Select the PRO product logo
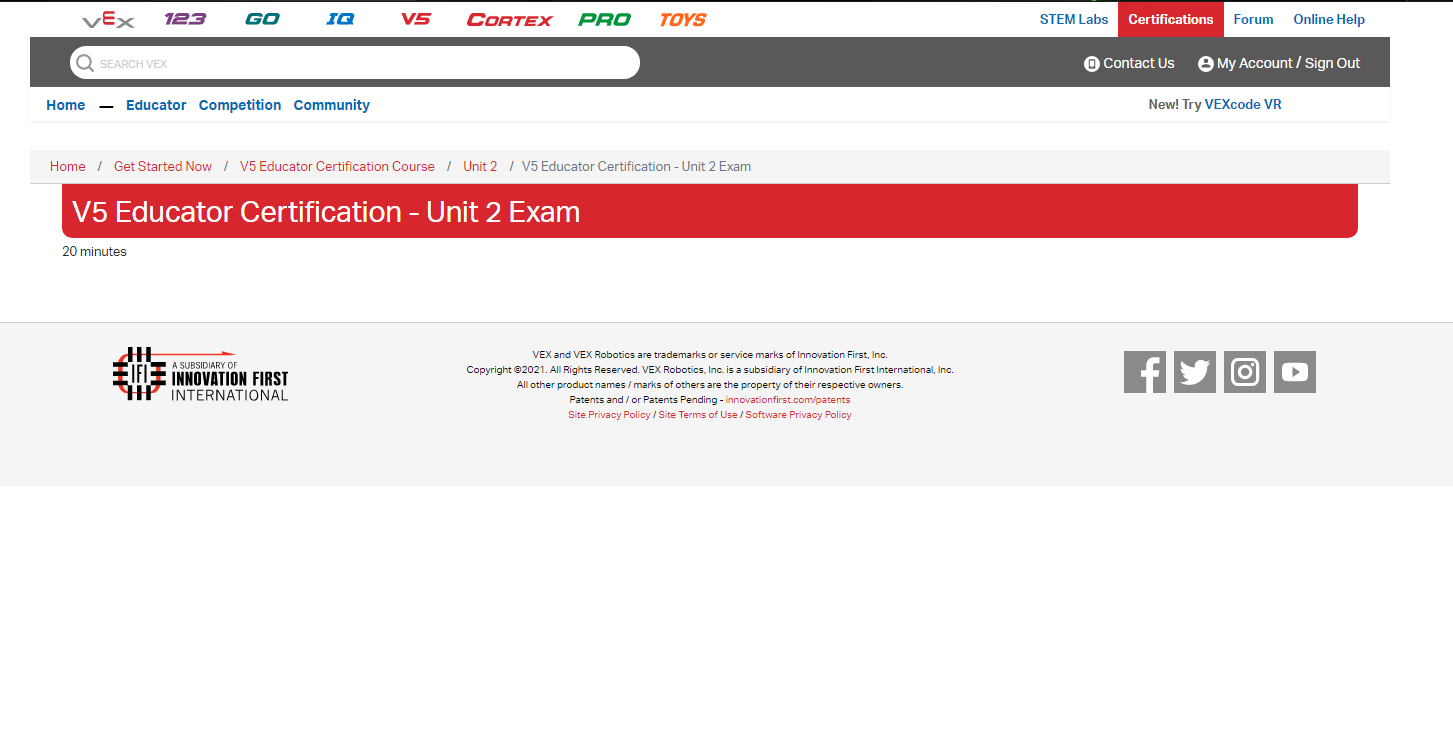This screenshot has width=1453, height=740. [x=604, y=20]
